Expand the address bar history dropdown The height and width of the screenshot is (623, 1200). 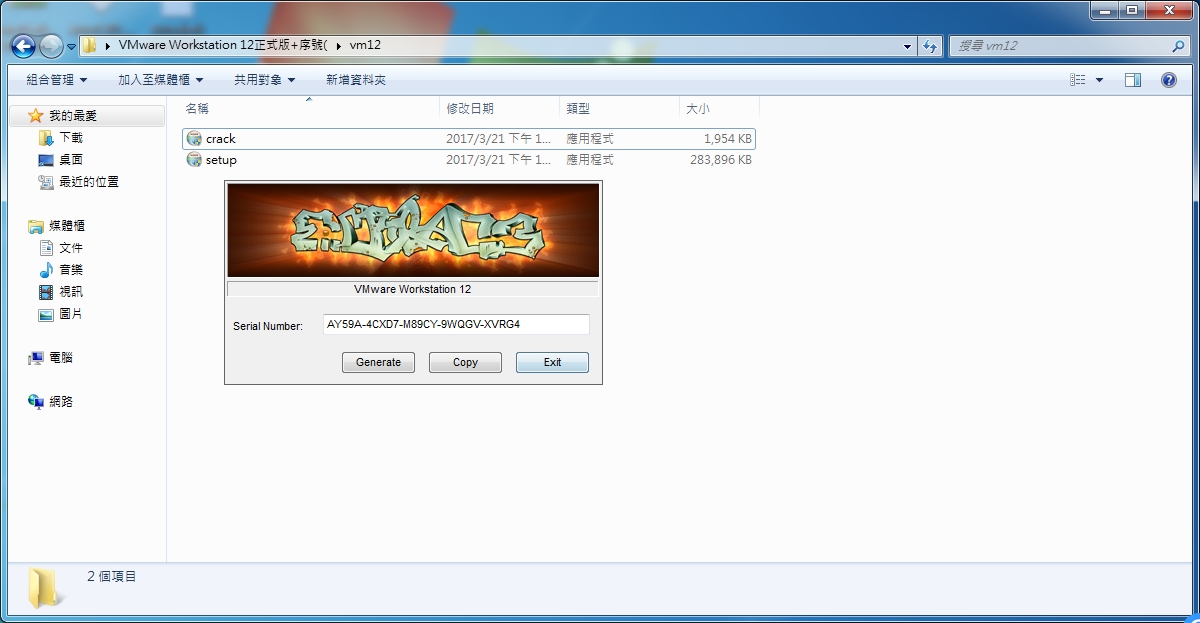coord(907,46)
